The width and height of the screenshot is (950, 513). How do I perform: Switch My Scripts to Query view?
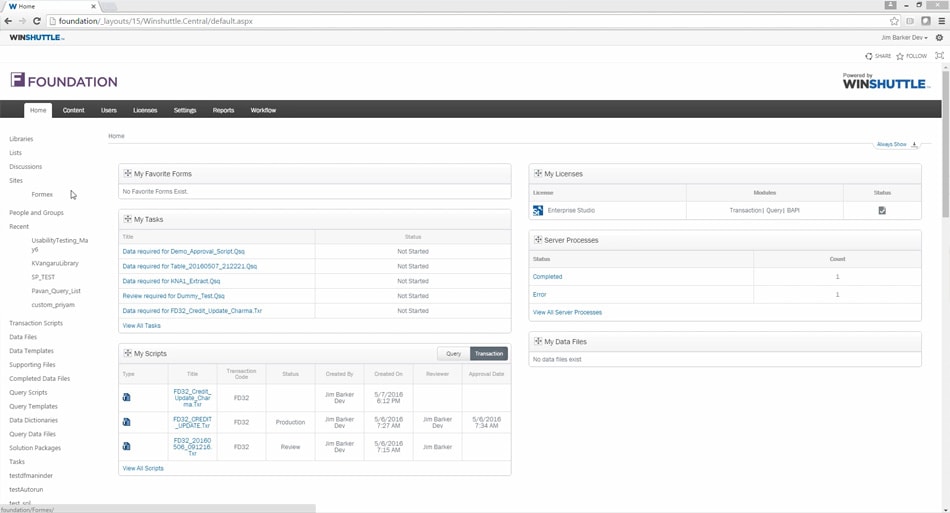pos(453,354)
